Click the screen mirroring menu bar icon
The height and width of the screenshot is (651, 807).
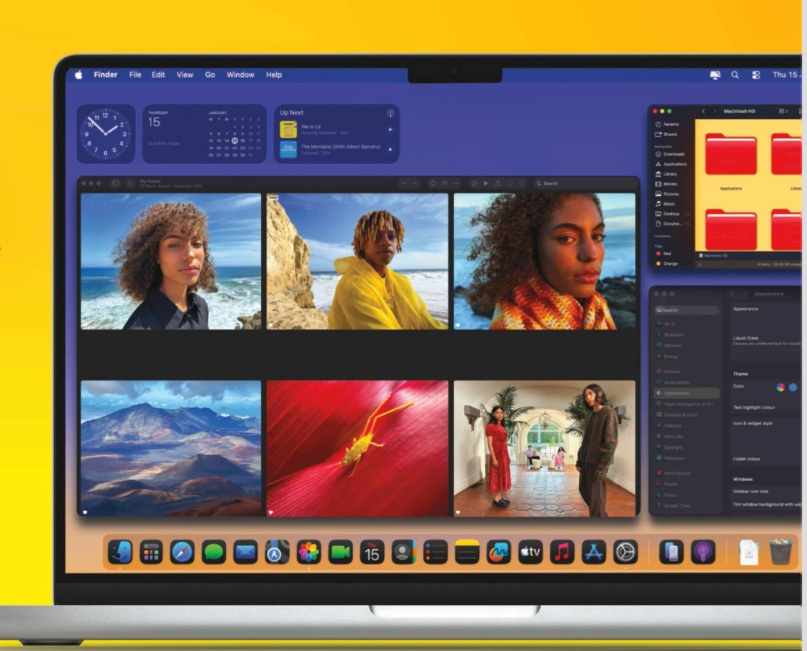tap(715, 75)
